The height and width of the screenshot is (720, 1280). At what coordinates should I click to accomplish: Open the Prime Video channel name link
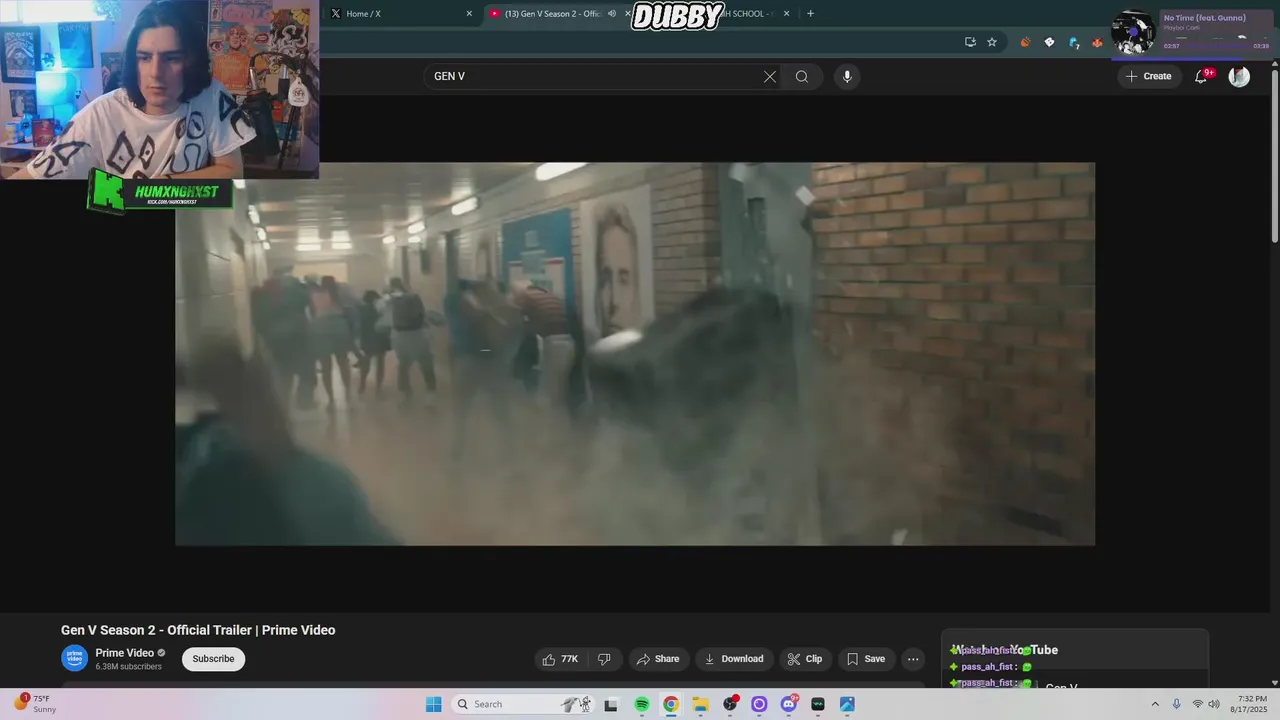click(124, 653)
